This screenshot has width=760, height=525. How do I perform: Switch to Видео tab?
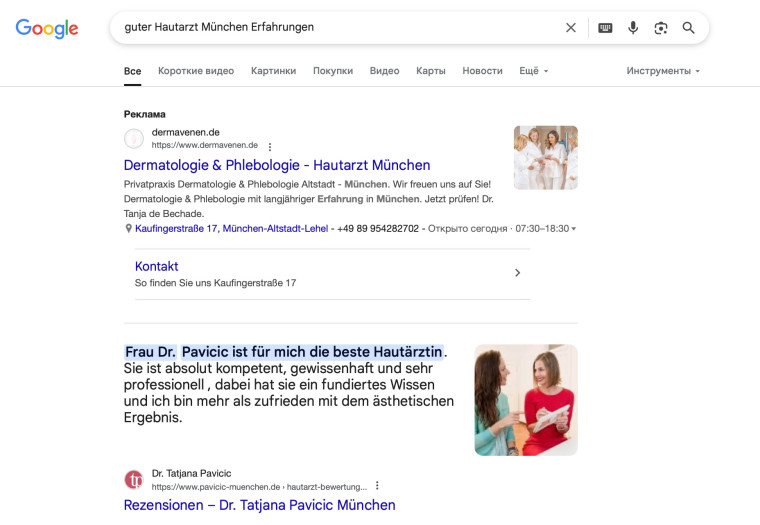(384, 71)
